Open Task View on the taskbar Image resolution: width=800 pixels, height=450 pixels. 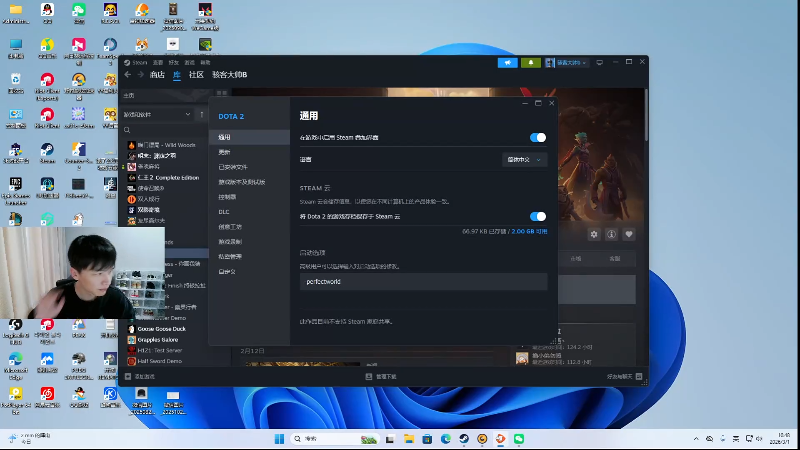point(390,439)
